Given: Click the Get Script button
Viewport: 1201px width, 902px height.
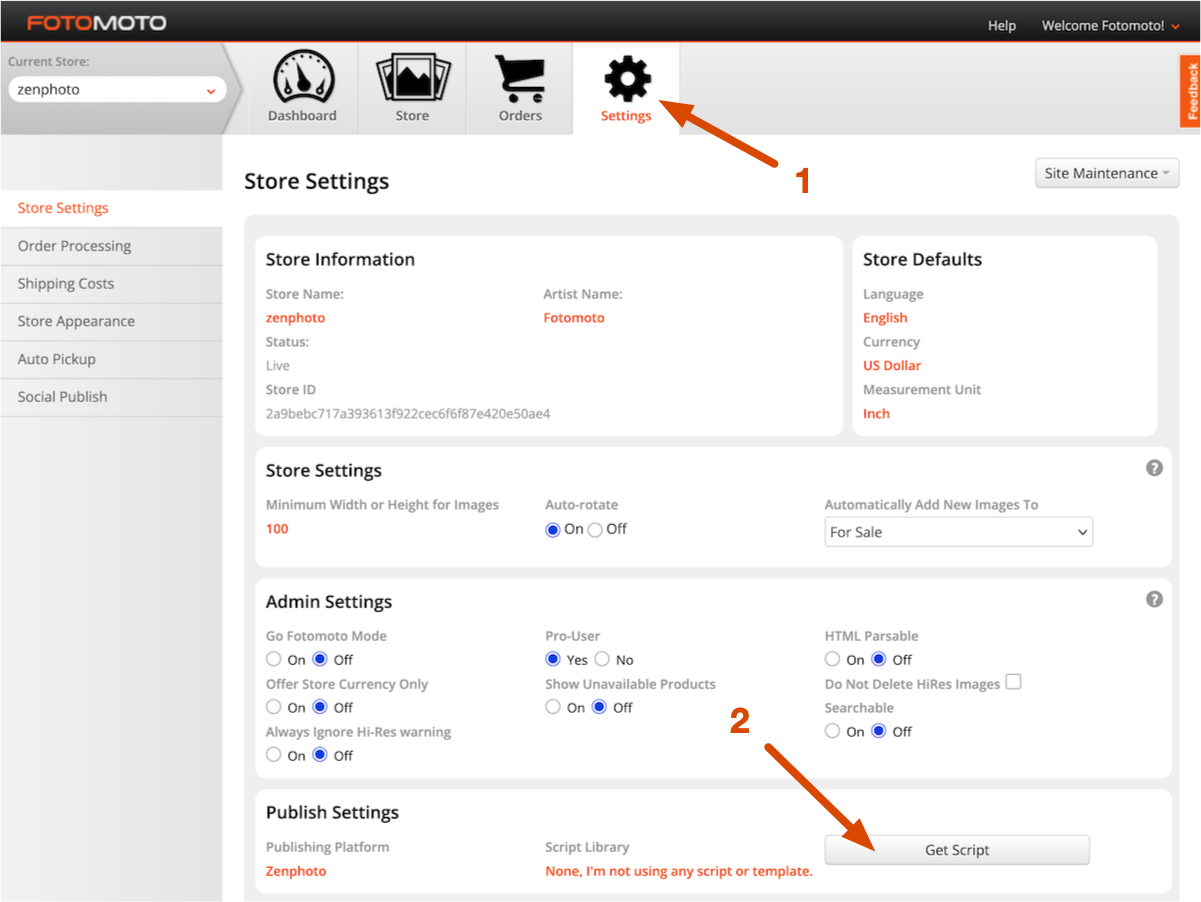Looking at the screenshot, I should [957, 850].
